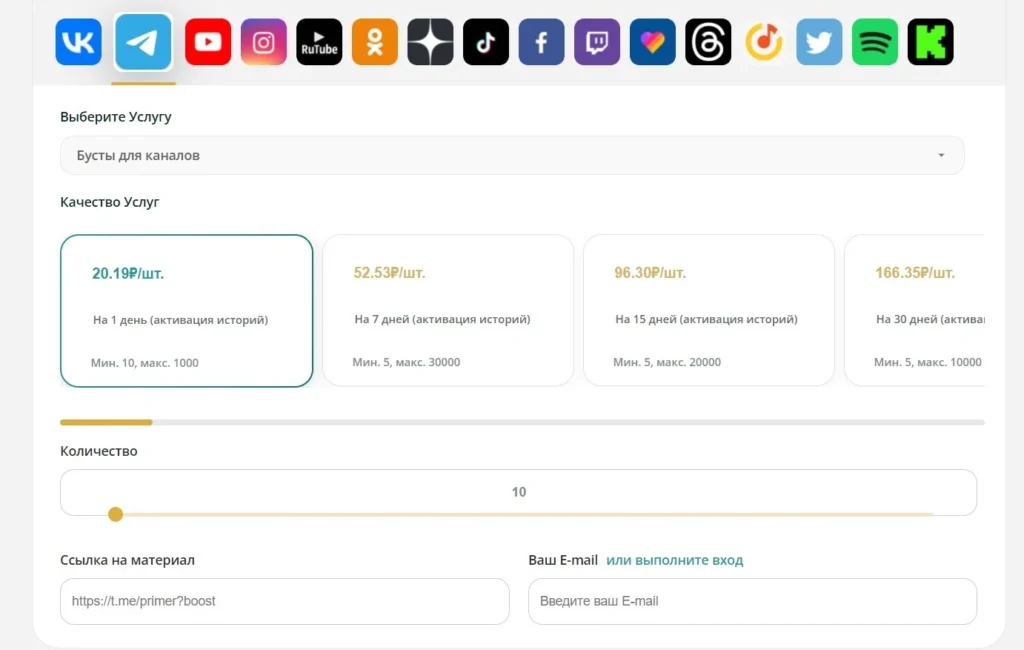Click the horizontal scrollbar under quality cards
The width and height of the screenshot is (1024, 650).
point(522,423)
